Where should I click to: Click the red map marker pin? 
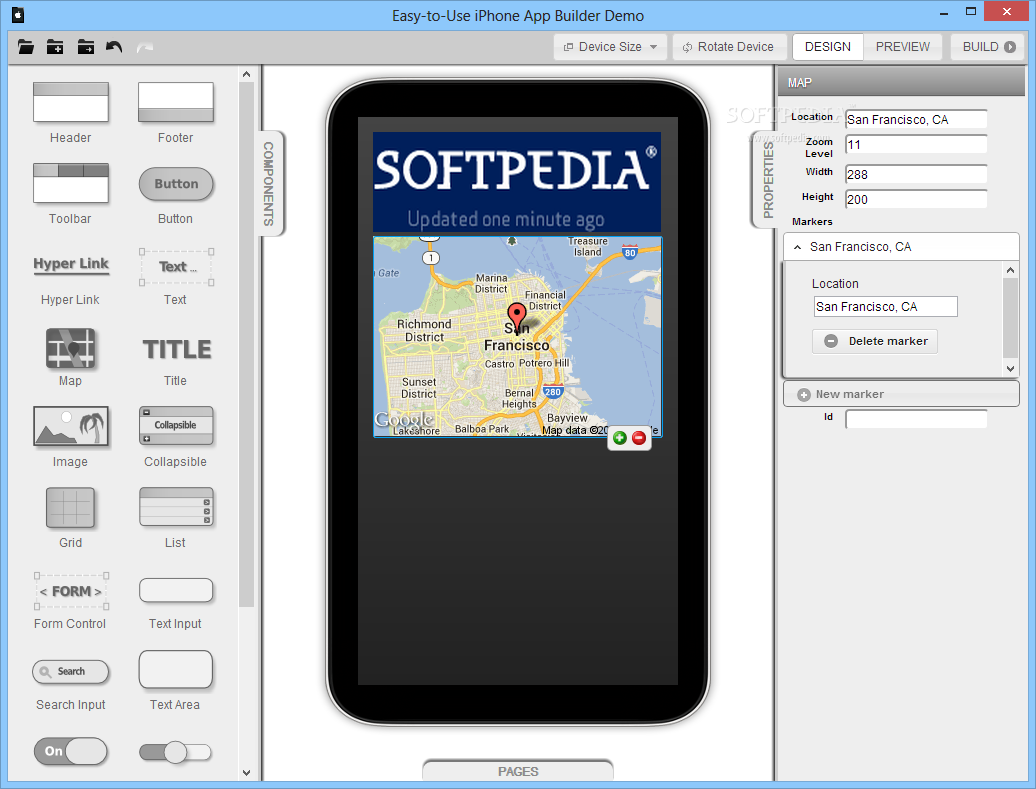[516, 317]
